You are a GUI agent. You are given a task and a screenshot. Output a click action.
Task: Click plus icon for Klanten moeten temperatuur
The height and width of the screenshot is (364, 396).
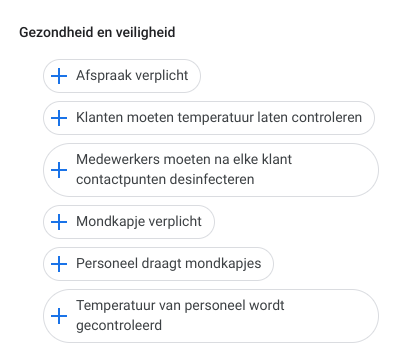(59, 118)
